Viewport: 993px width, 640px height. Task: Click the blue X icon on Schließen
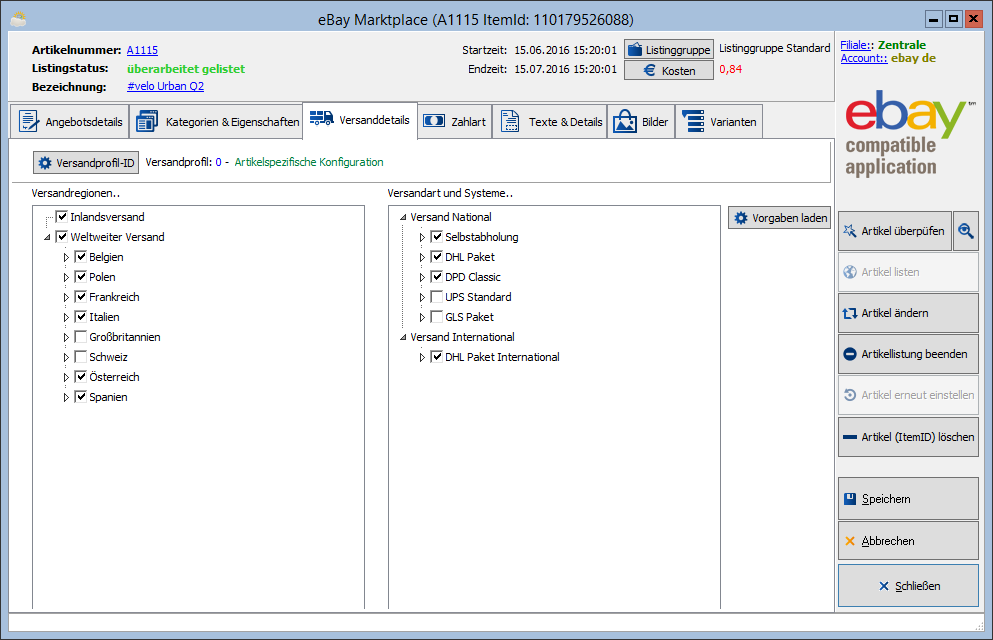[x=884, y=586]
